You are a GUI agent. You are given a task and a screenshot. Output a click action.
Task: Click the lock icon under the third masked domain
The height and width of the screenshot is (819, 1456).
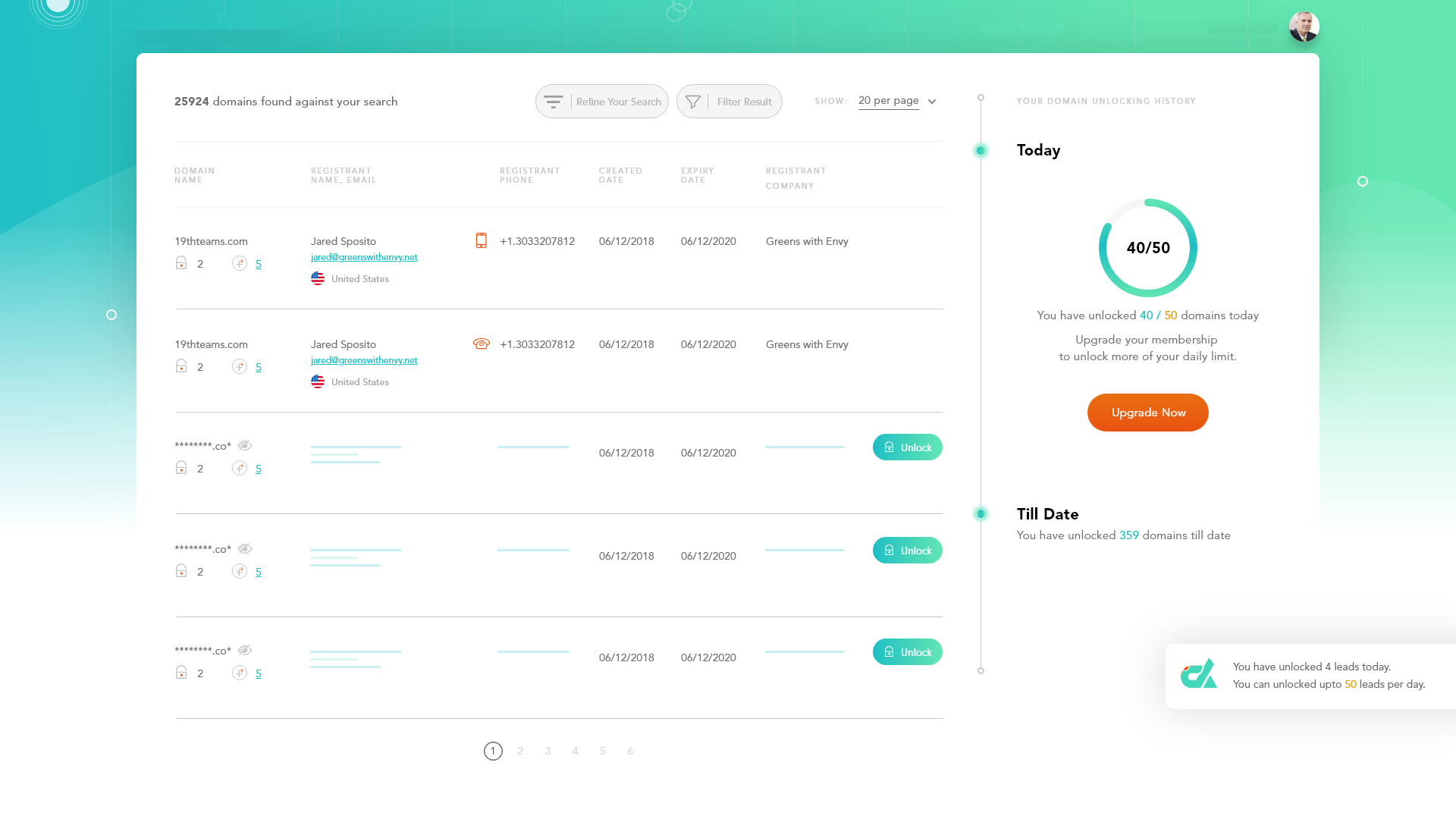pyautogui.click(x=181, y=672)
